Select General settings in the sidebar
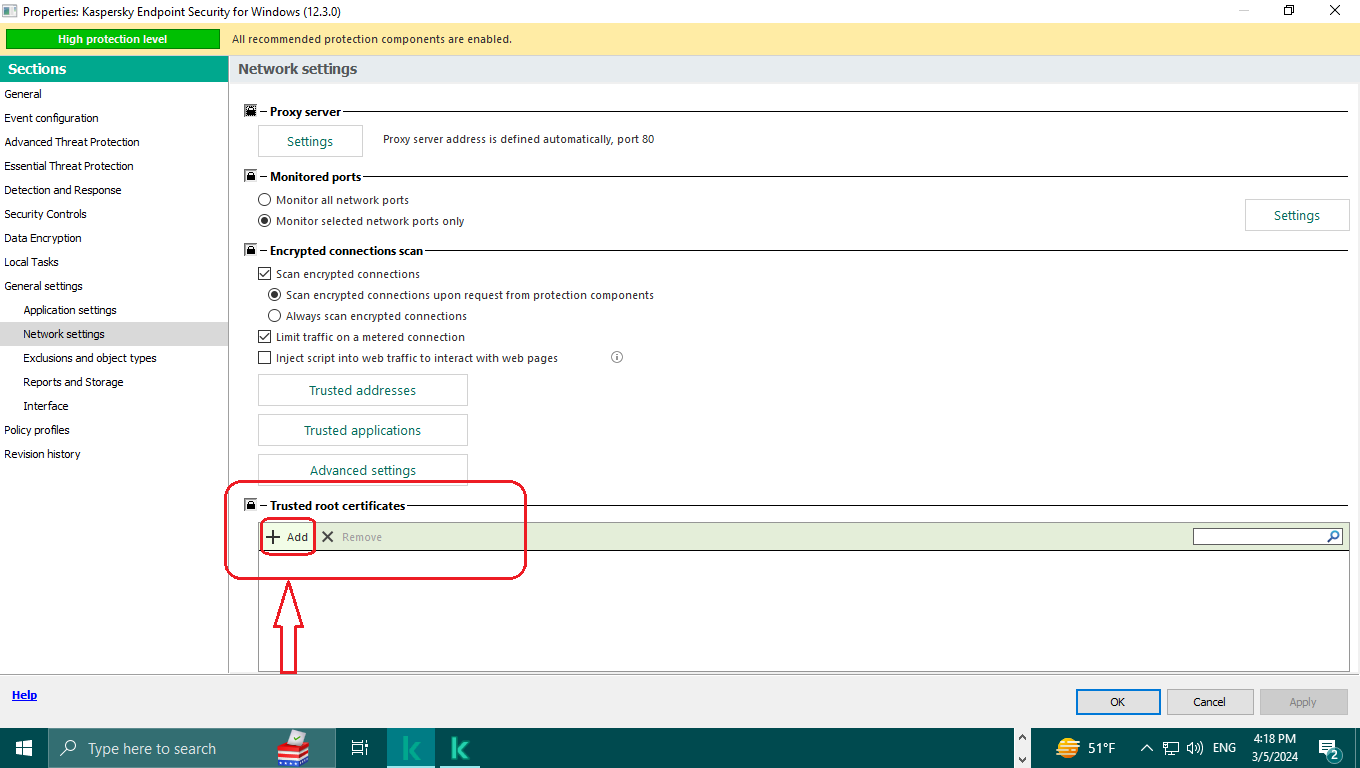The height and width of the screenshot is (768, 1360). (x=114, y=286)
